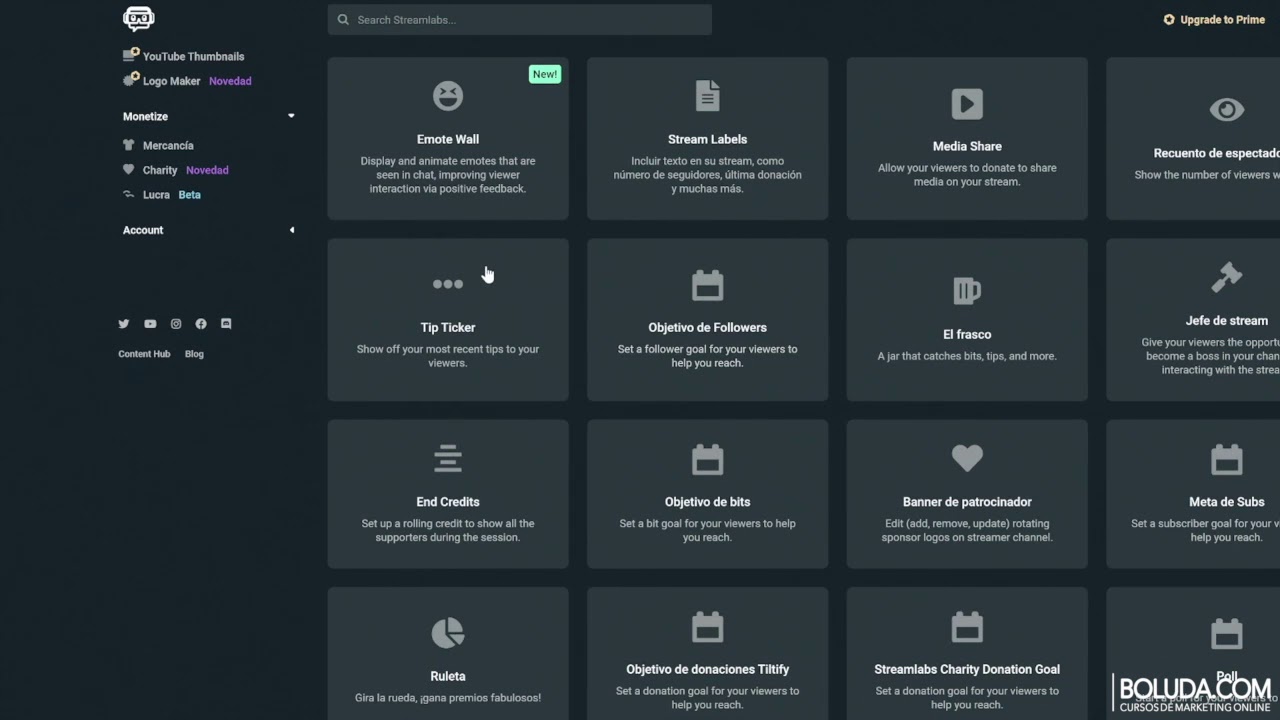The height and width of the screenshot is (720, 1280).
Task: Open Charity menu item
Action: click(x=160, y=170)
